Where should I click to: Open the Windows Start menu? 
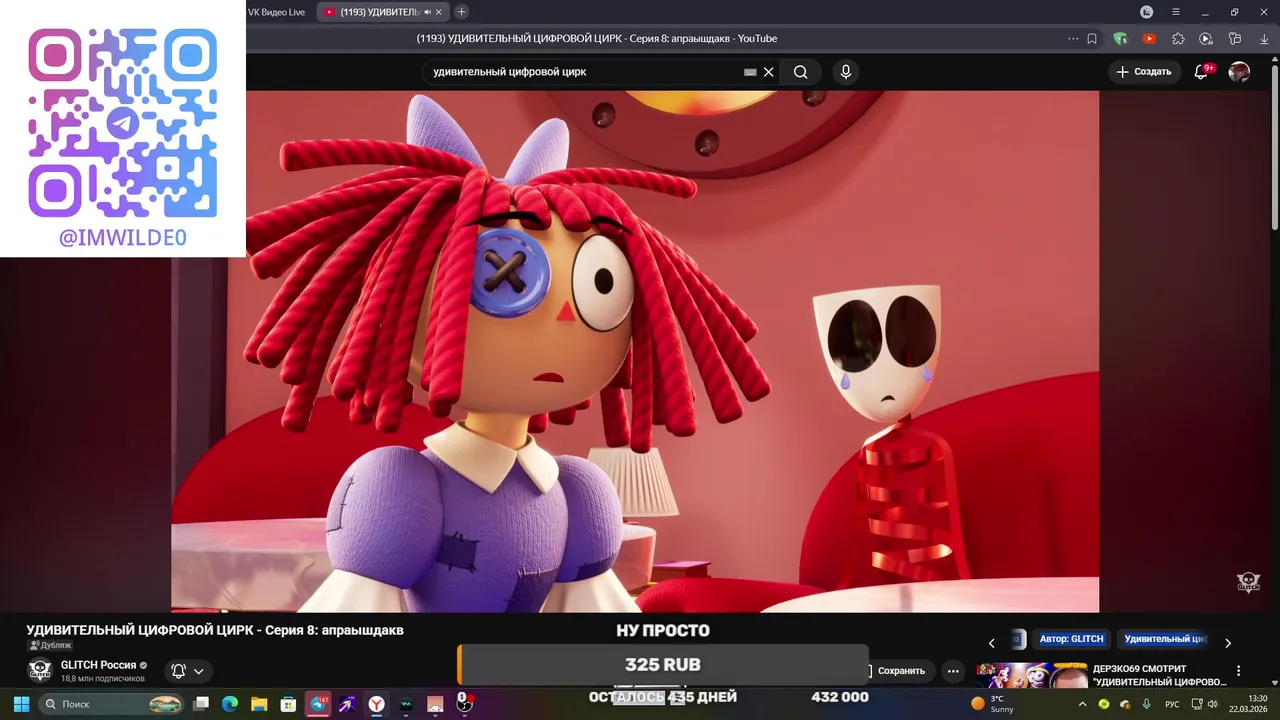[x=21, y=704]
